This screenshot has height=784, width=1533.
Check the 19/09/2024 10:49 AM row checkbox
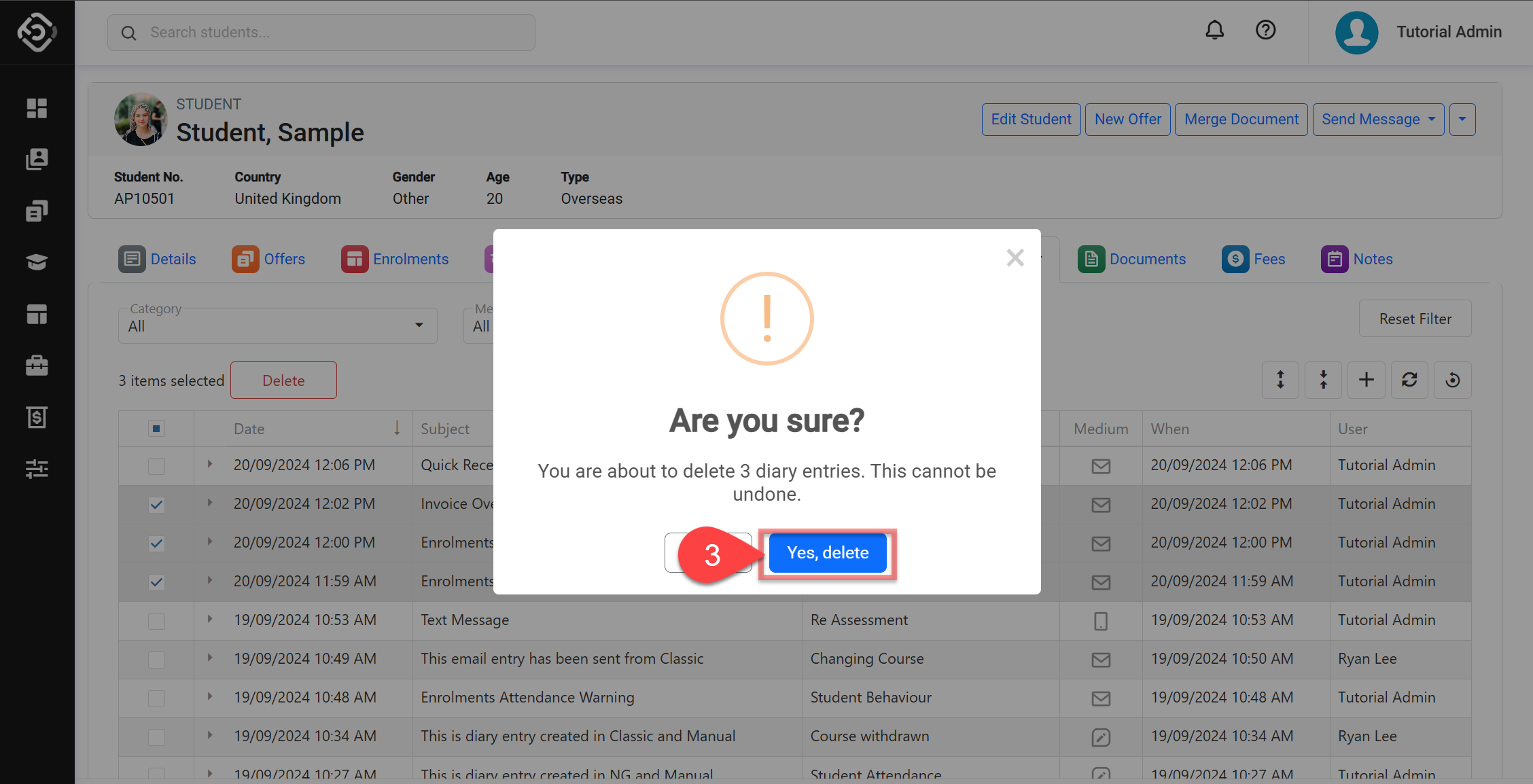pyautogui.click(x=156, y=660)
